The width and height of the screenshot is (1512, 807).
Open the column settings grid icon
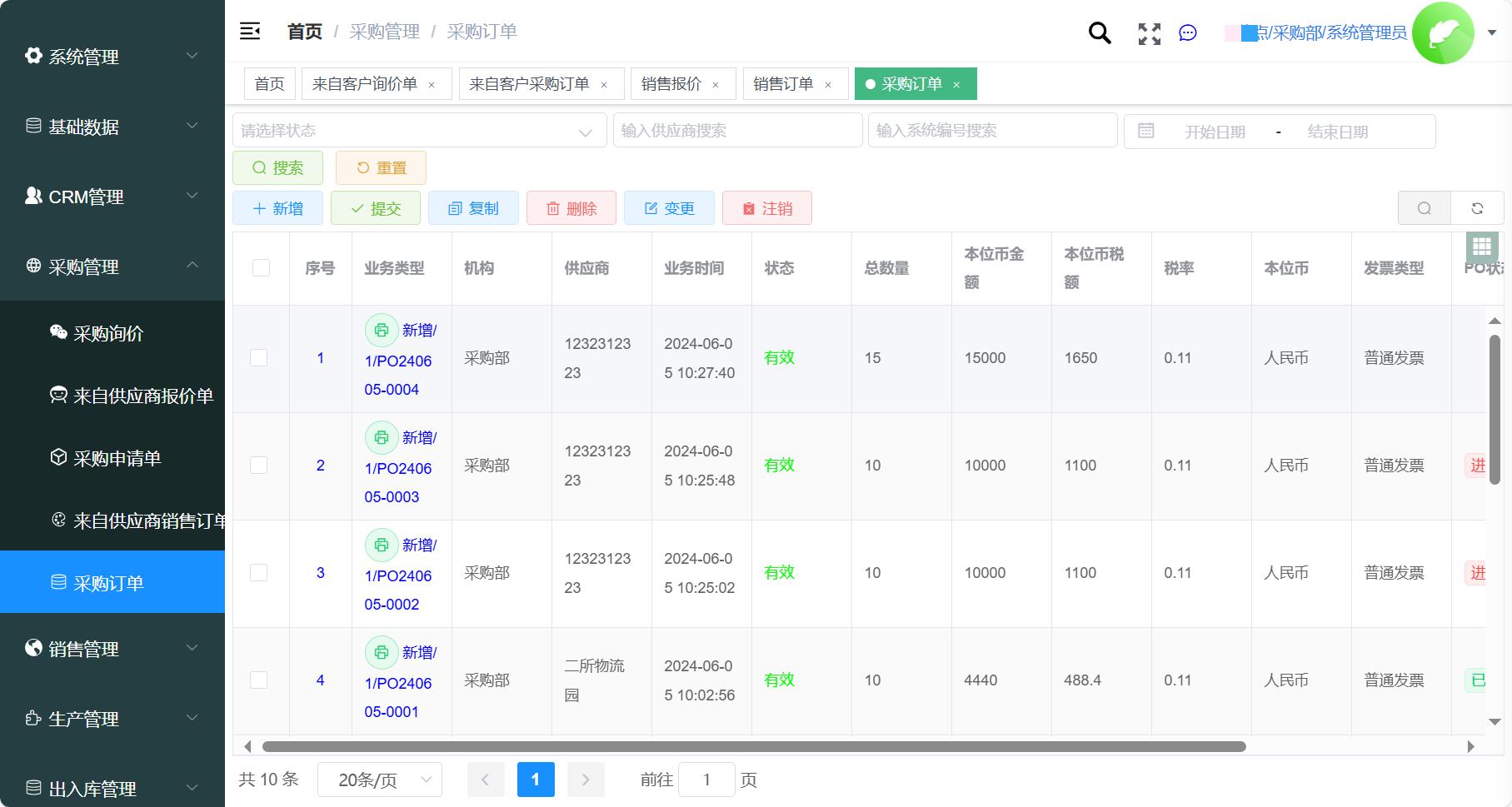point(1482,247)
